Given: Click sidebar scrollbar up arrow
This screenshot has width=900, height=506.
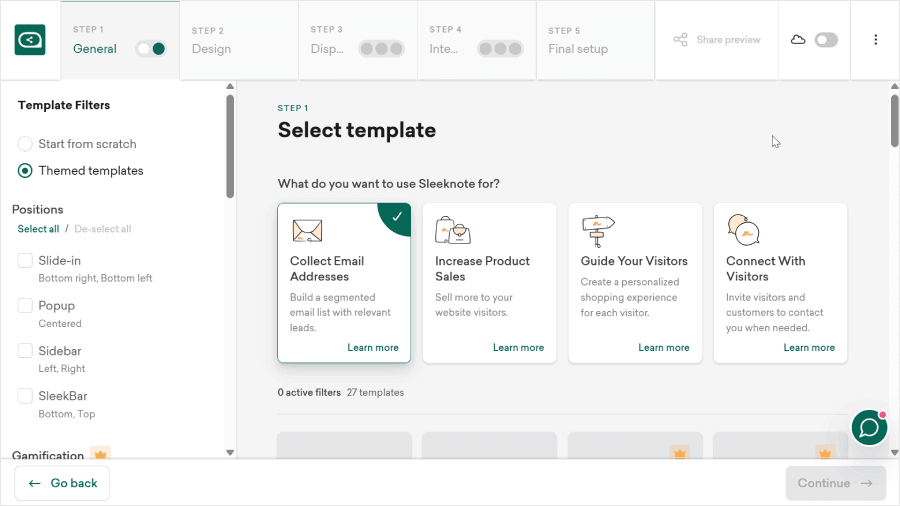Looking at the screenshot, I should [230, 87].
